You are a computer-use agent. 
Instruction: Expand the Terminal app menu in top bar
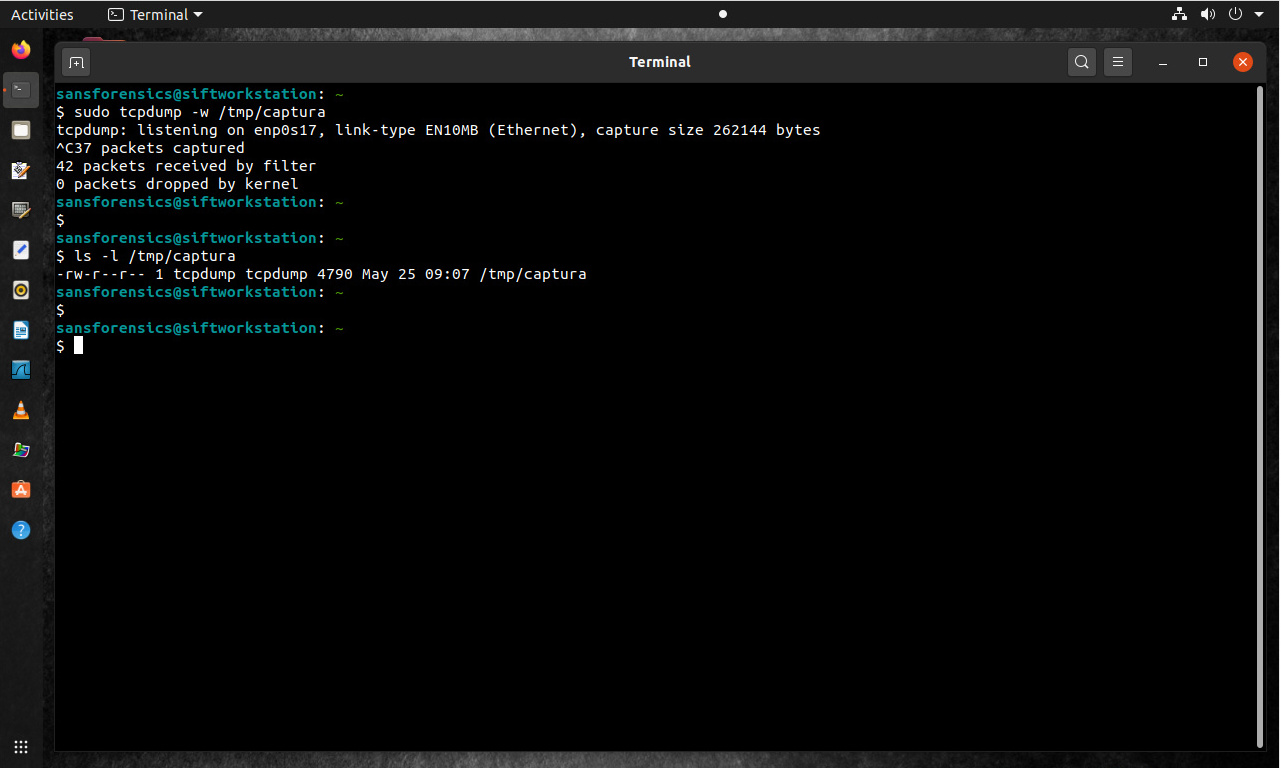coord(155,14)
